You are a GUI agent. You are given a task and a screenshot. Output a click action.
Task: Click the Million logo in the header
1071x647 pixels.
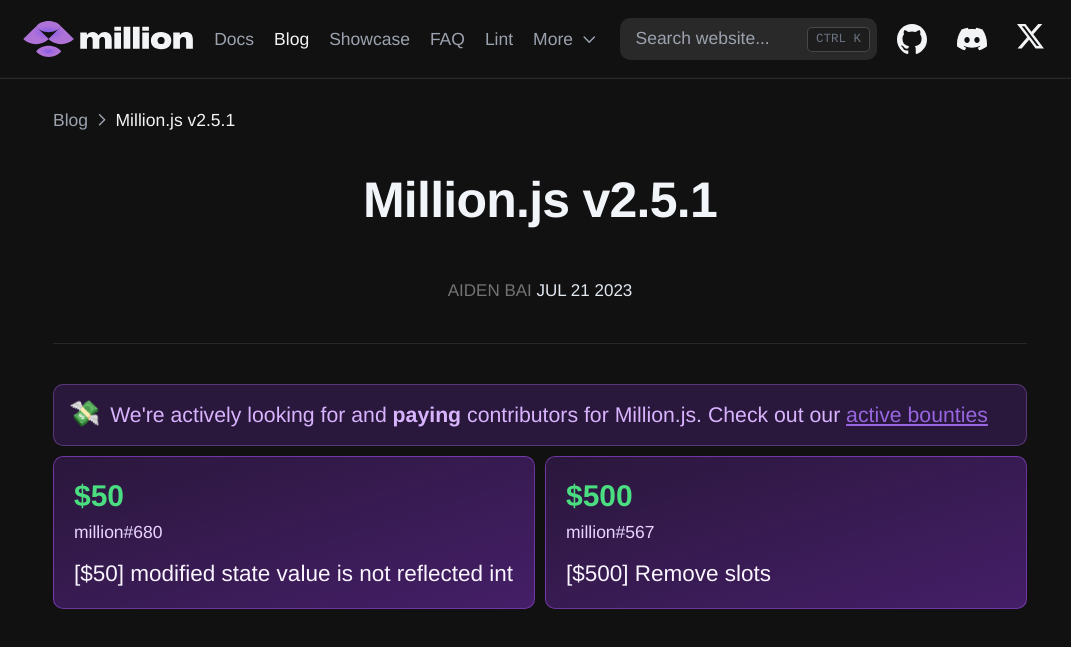point(109,39)
